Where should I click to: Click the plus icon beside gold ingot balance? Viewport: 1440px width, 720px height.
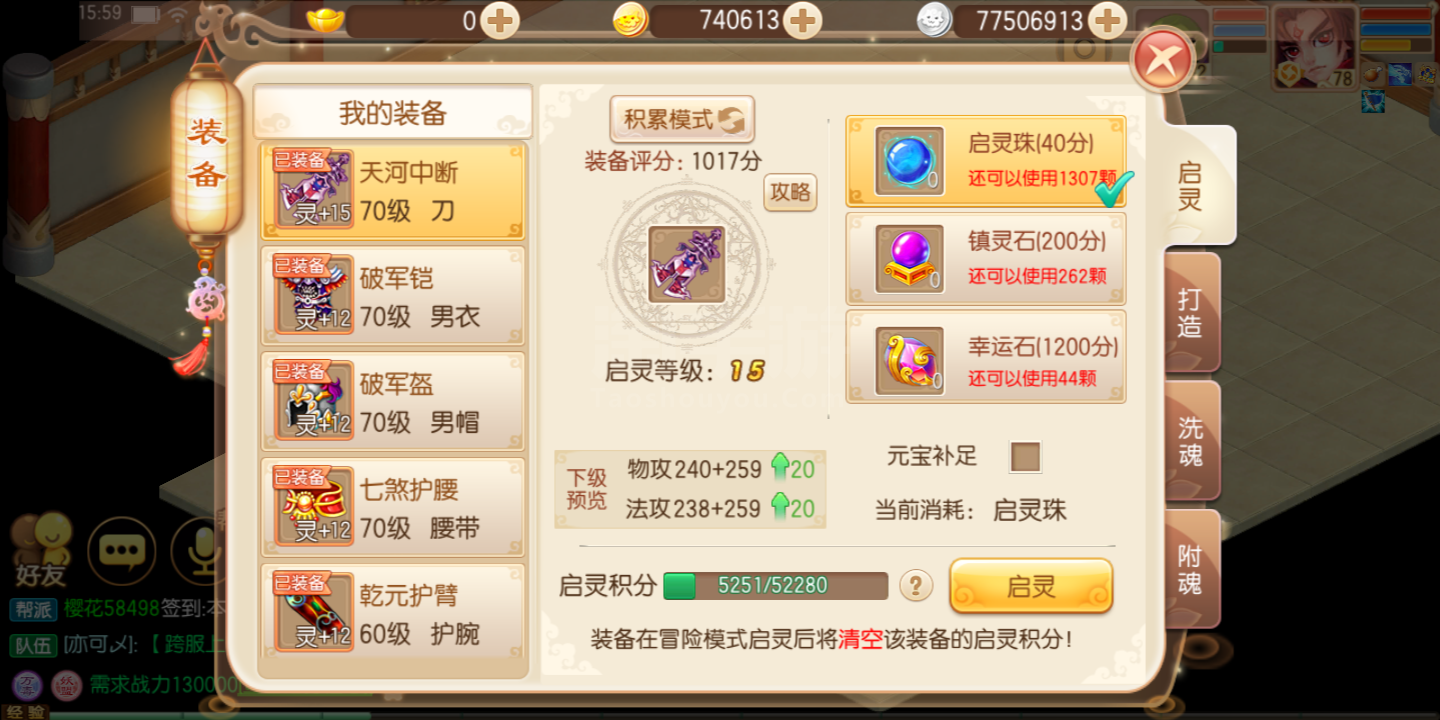(x=500, y=20)
